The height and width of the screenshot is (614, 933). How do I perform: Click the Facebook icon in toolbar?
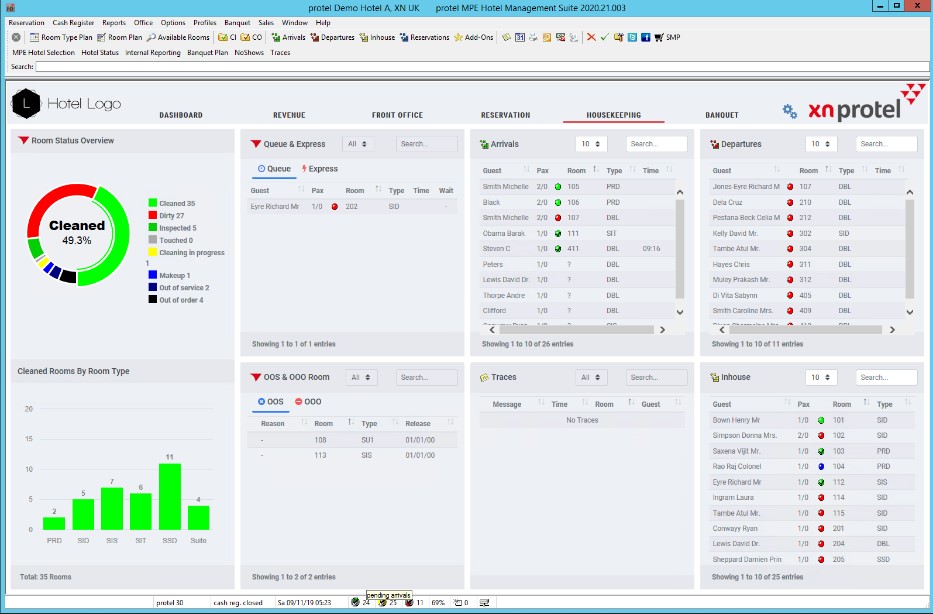coord(645,37)
